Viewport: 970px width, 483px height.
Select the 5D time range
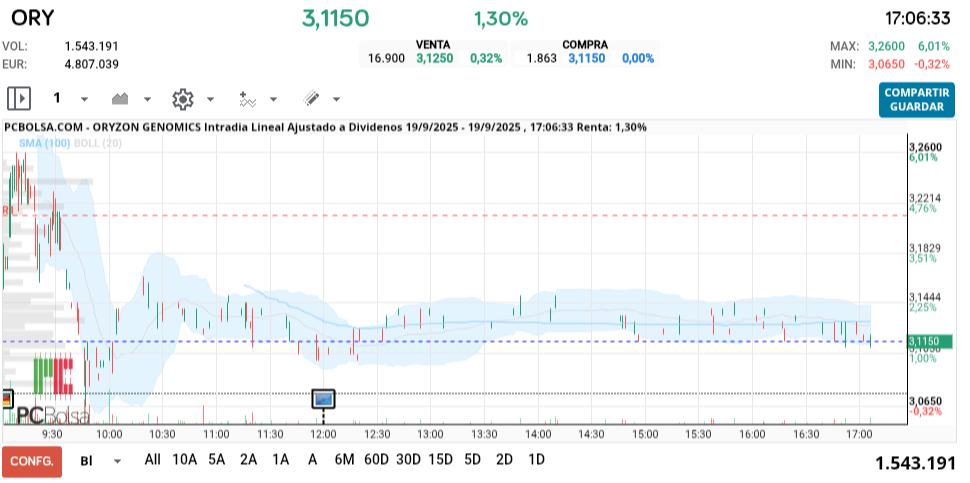473,459
